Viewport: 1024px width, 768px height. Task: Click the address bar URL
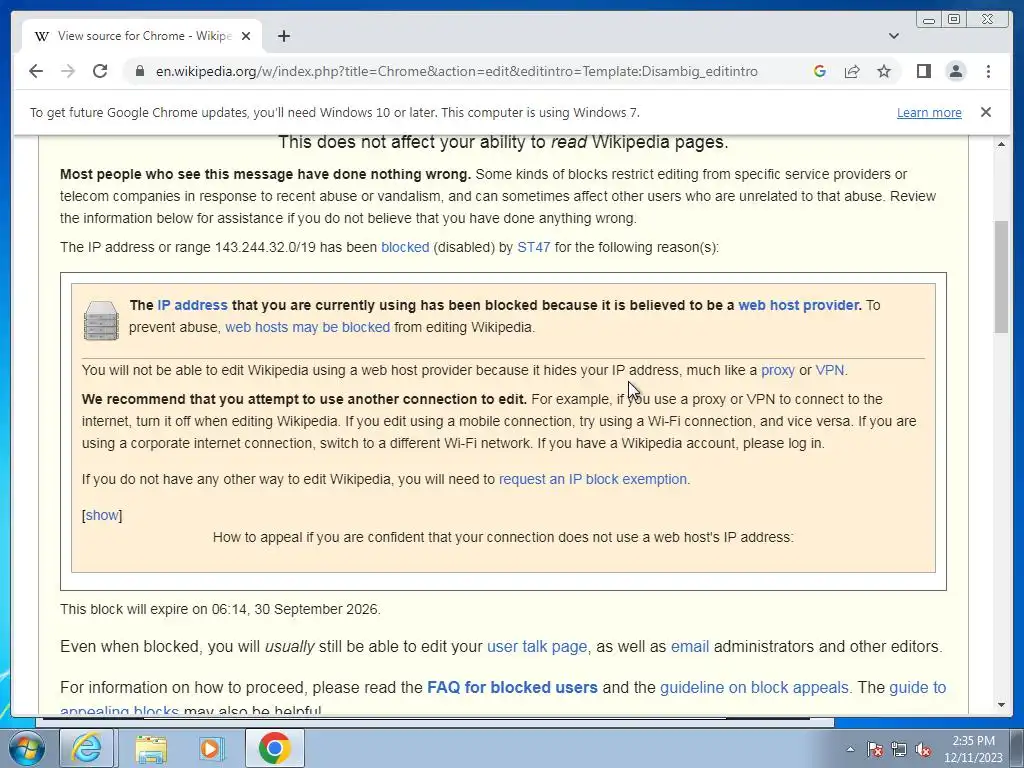456,71
